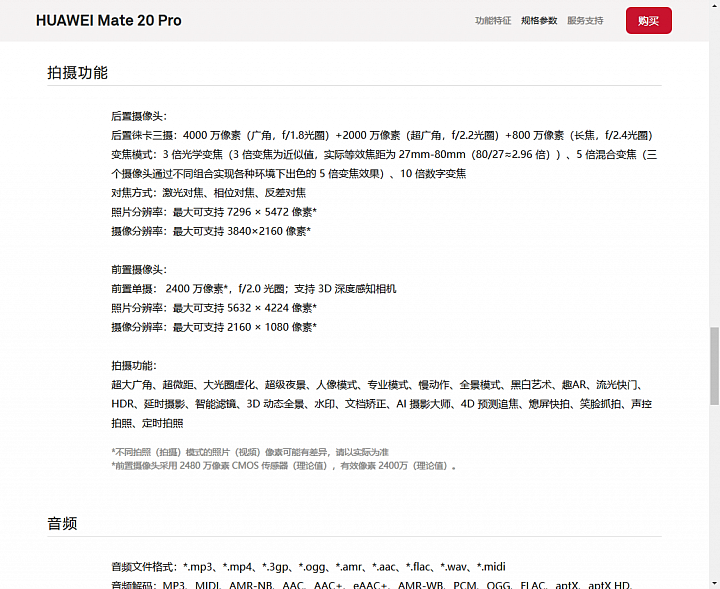Click the 音频文件格式 *.mp3 line
This screenshot has width=720, height=589.
(308, 567)
